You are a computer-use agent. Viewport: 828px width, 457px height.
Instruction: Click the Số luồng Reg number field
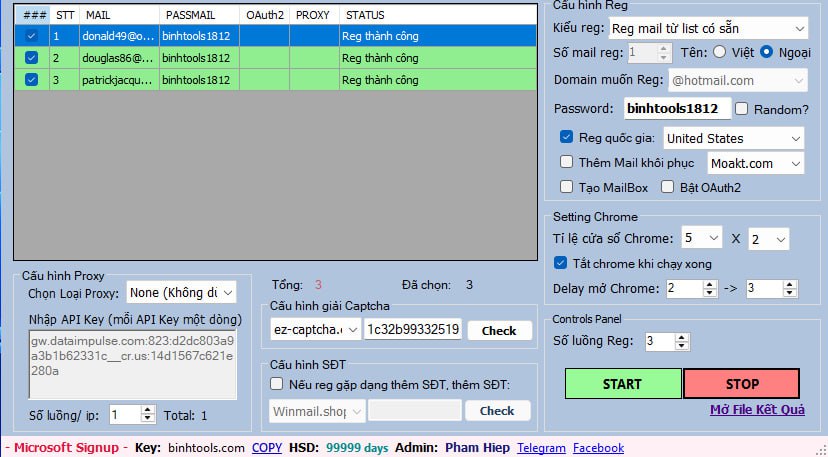660,342
